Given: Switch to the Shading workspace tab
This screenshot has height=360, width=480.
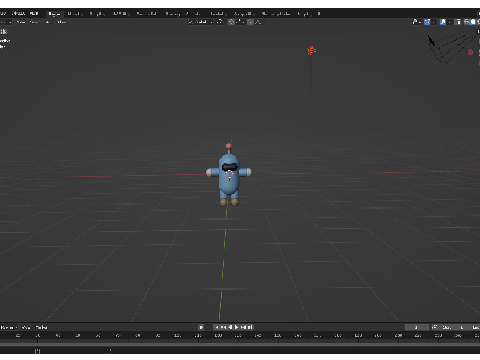Looking at the screenshot, I should [173, 14].
